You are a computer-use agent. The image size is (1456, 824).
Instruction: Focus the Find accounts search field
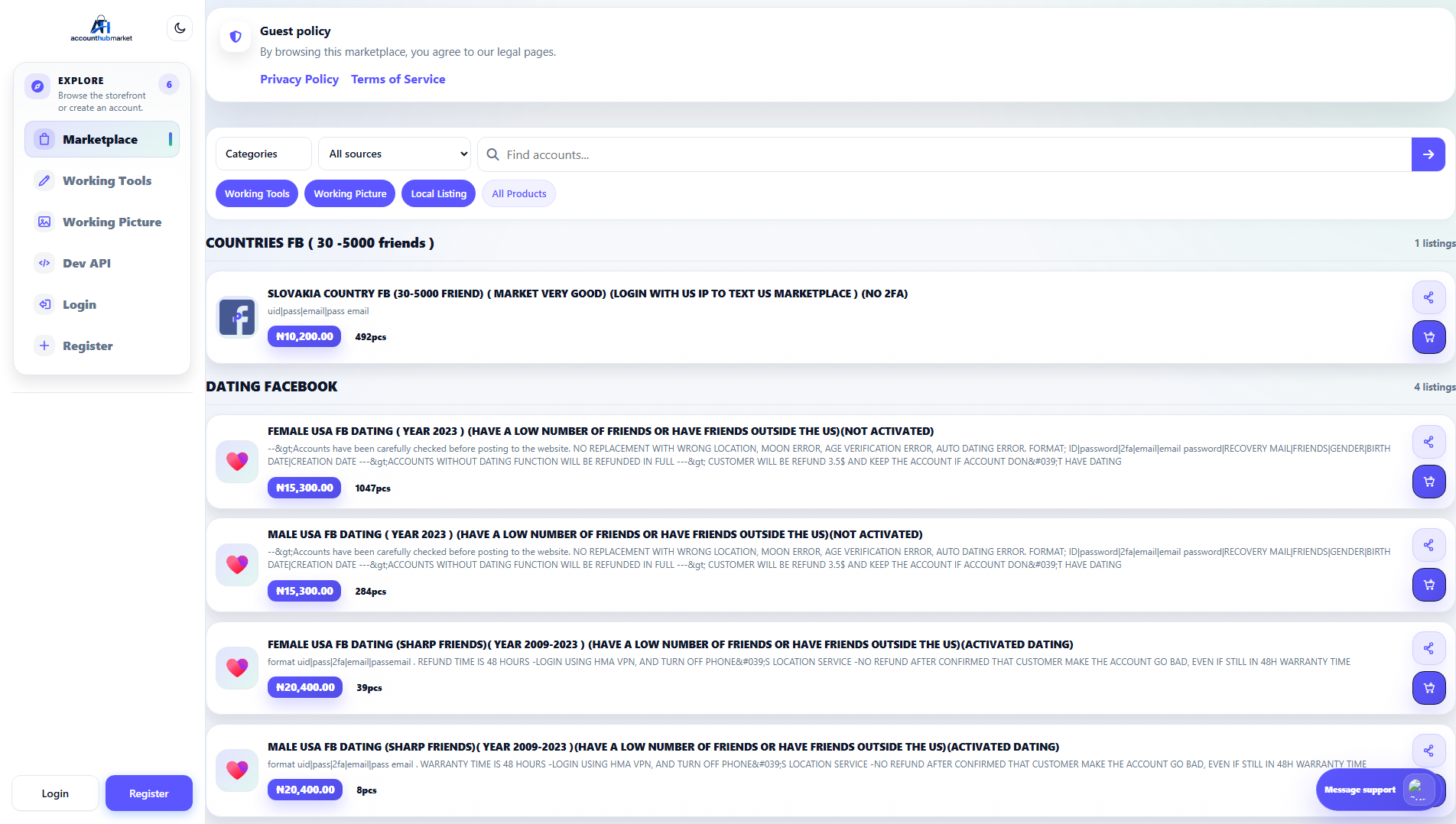pyautogui.click(x=944, y=154)
